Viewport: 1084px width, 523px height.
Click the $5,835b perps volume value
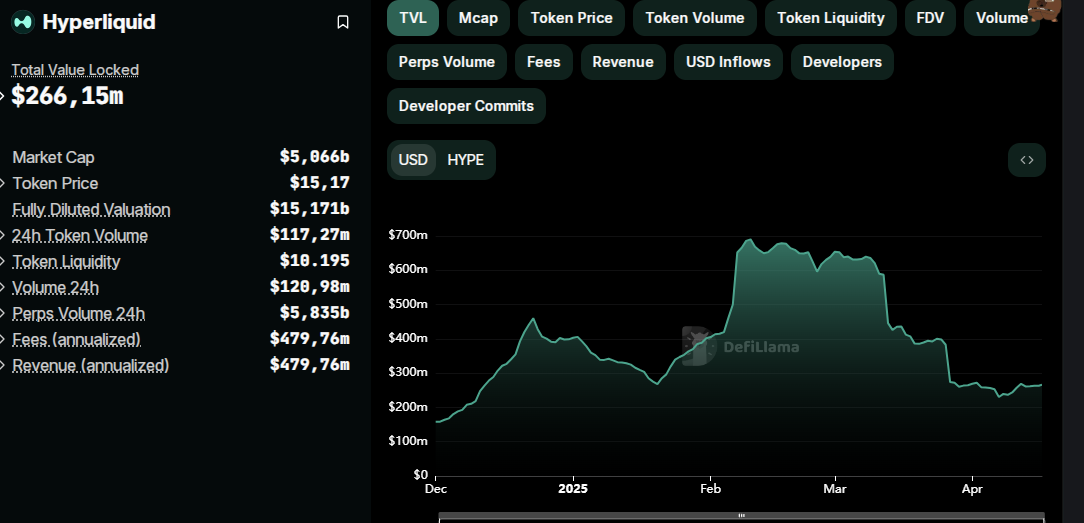tap(315, 313)
